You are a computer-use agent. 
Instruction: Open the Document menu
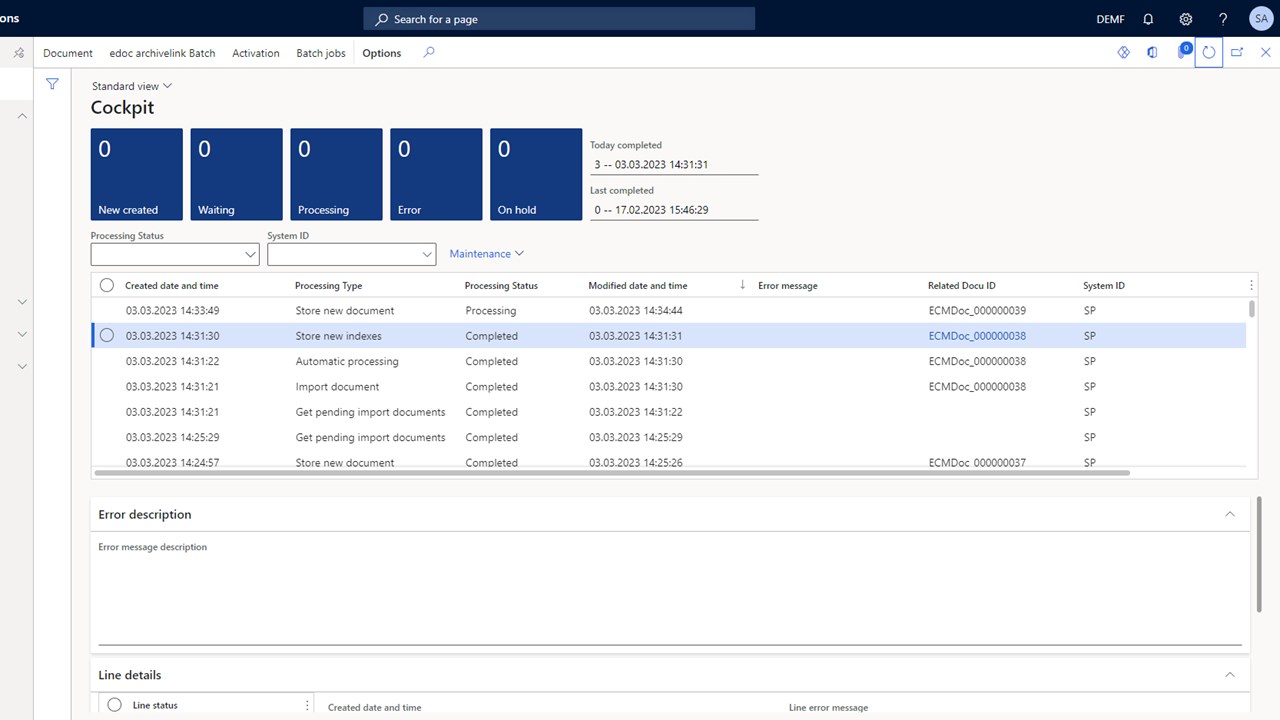pos(68,53)
